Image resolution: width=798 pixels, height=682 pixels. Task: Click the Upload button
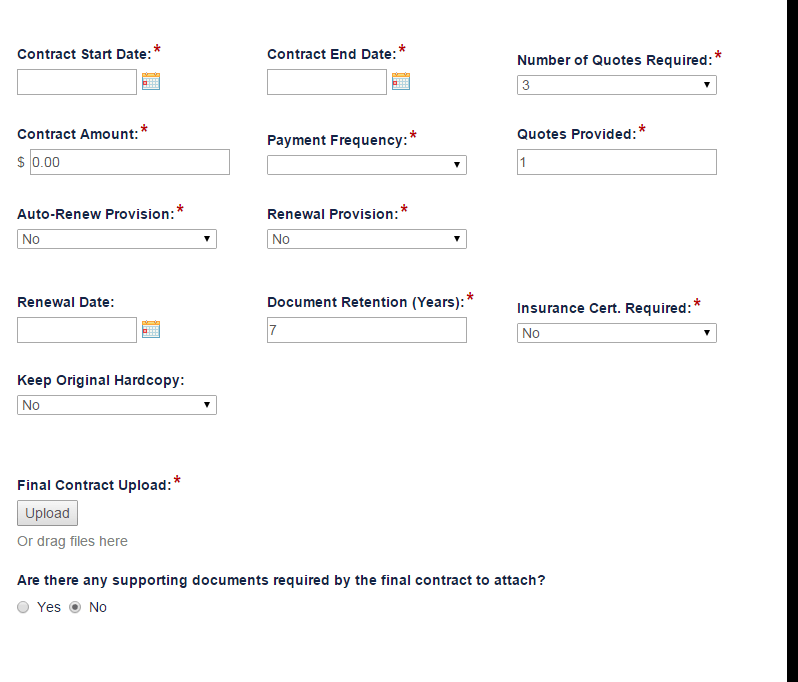tap(47, 513)
